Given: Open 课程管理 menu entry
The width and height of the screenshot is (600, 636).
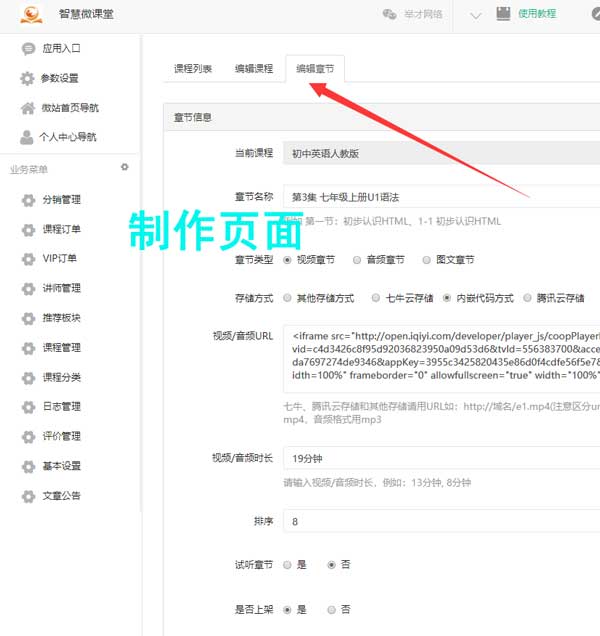Looking at the screenshot, I should 62,348.
